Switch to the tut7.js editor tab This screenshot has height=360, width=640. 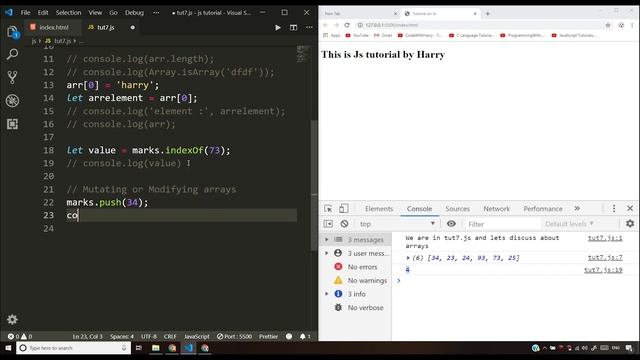click(106, 27)
